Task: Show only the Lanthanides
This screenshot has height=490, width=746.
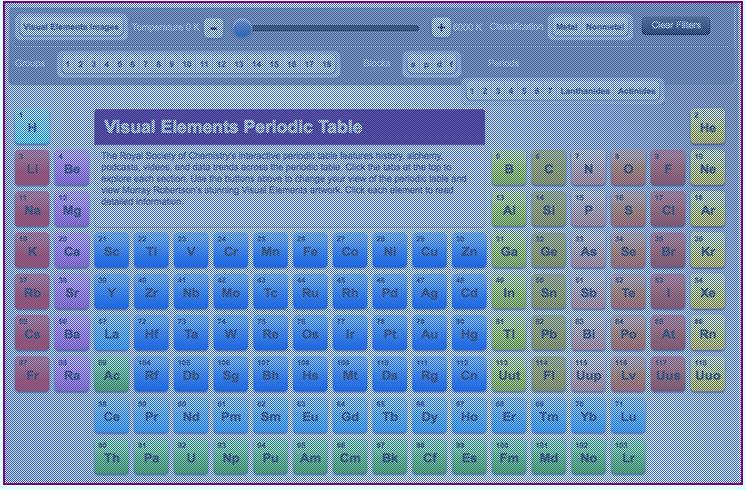Action: coord(585,91)
